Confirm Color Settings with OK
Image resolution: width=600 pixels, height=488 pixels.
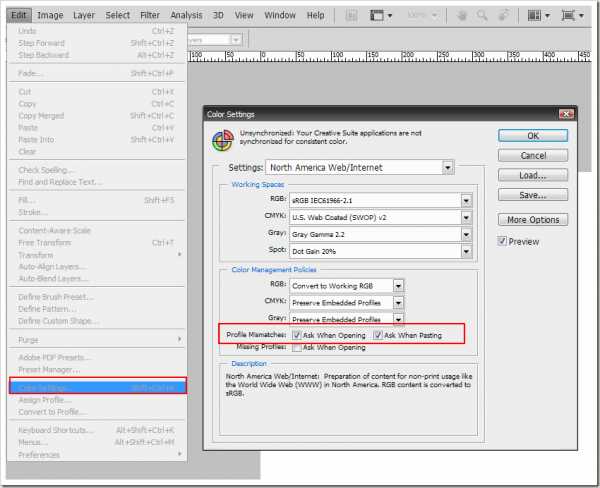point(532,136)
